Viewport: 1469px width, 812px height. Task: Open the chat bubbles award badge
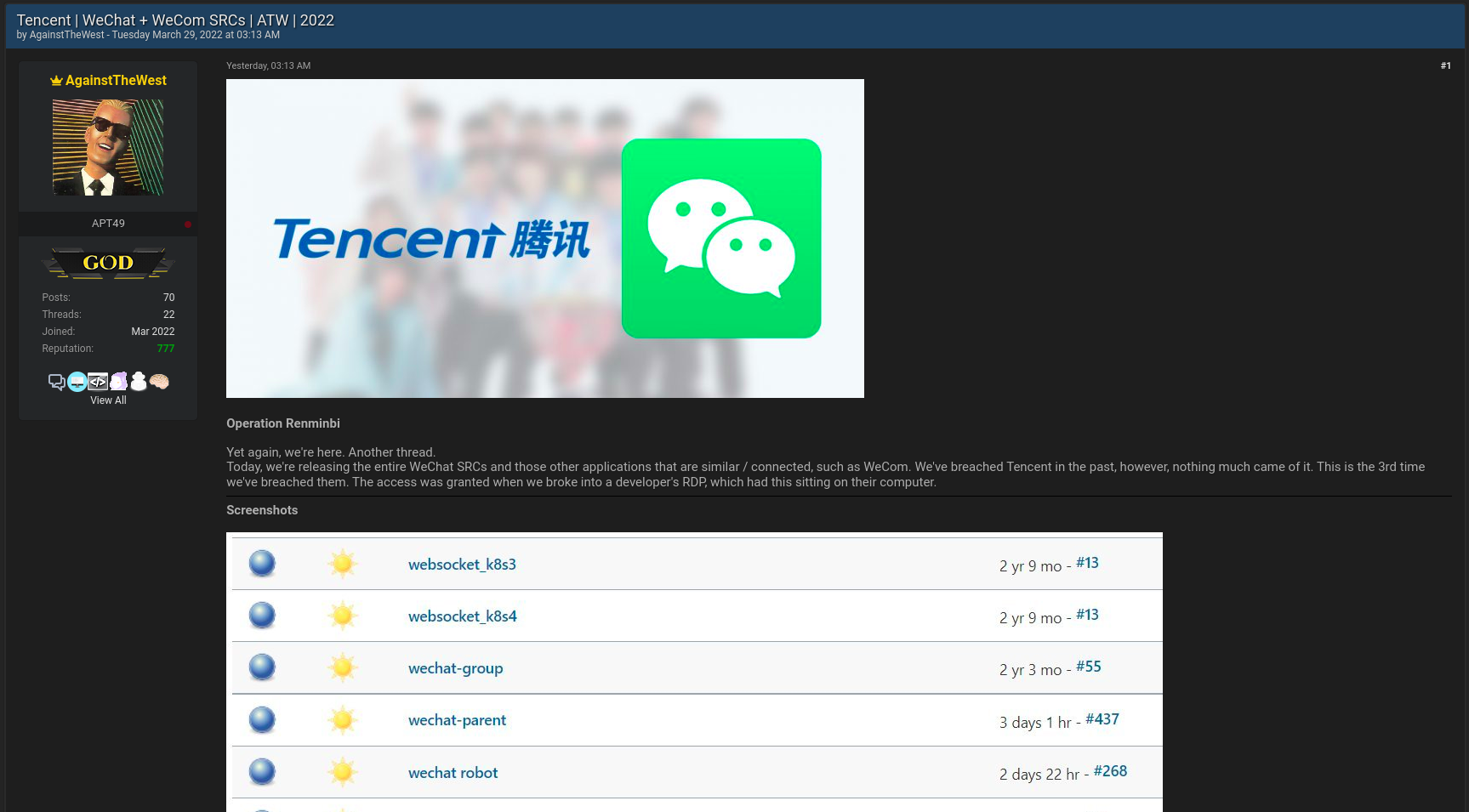[56, 382]
